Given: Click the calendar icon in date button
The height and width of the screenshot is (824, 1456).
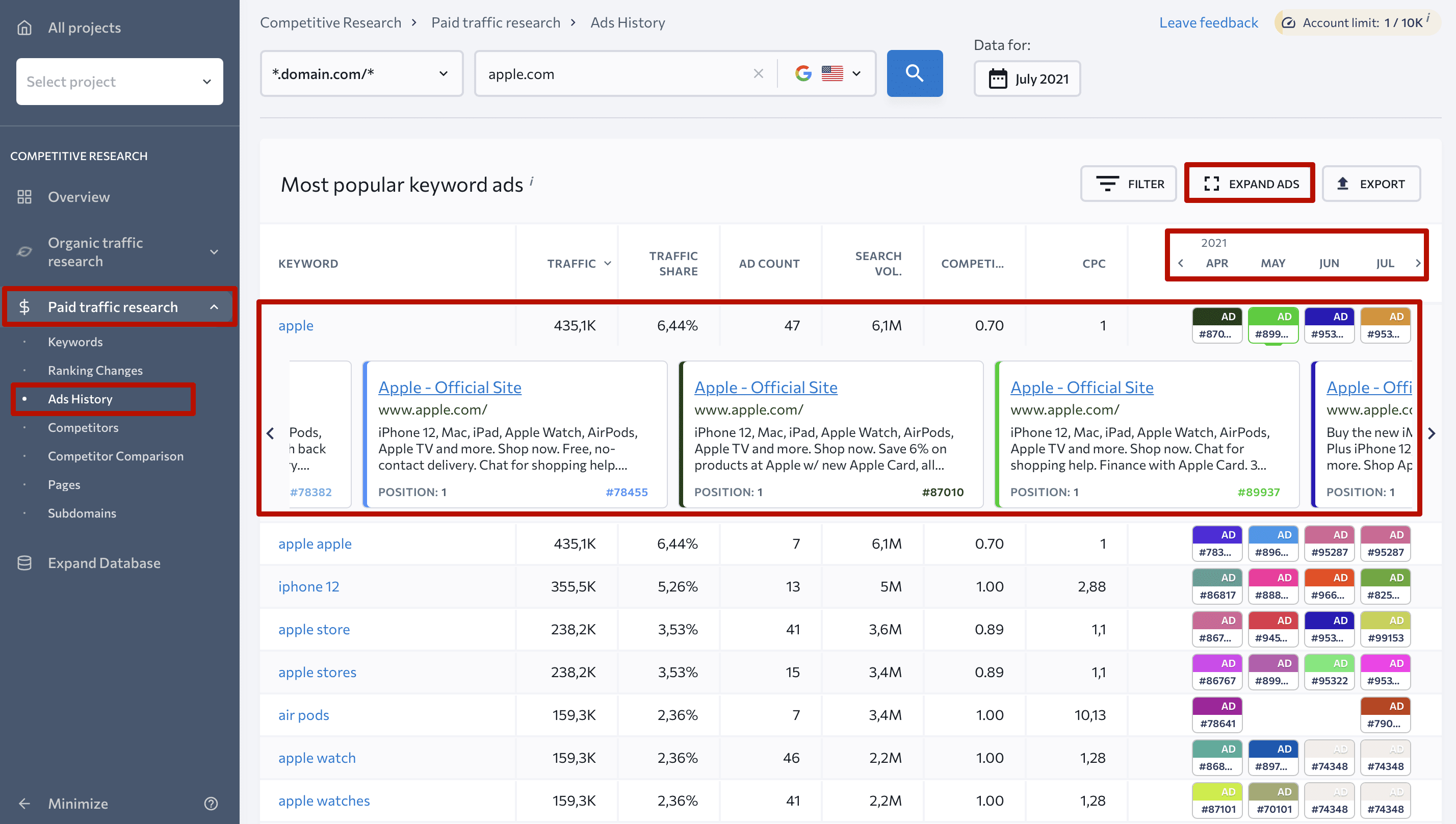Looking at the screenshot, I should click(x=998, y=79).
